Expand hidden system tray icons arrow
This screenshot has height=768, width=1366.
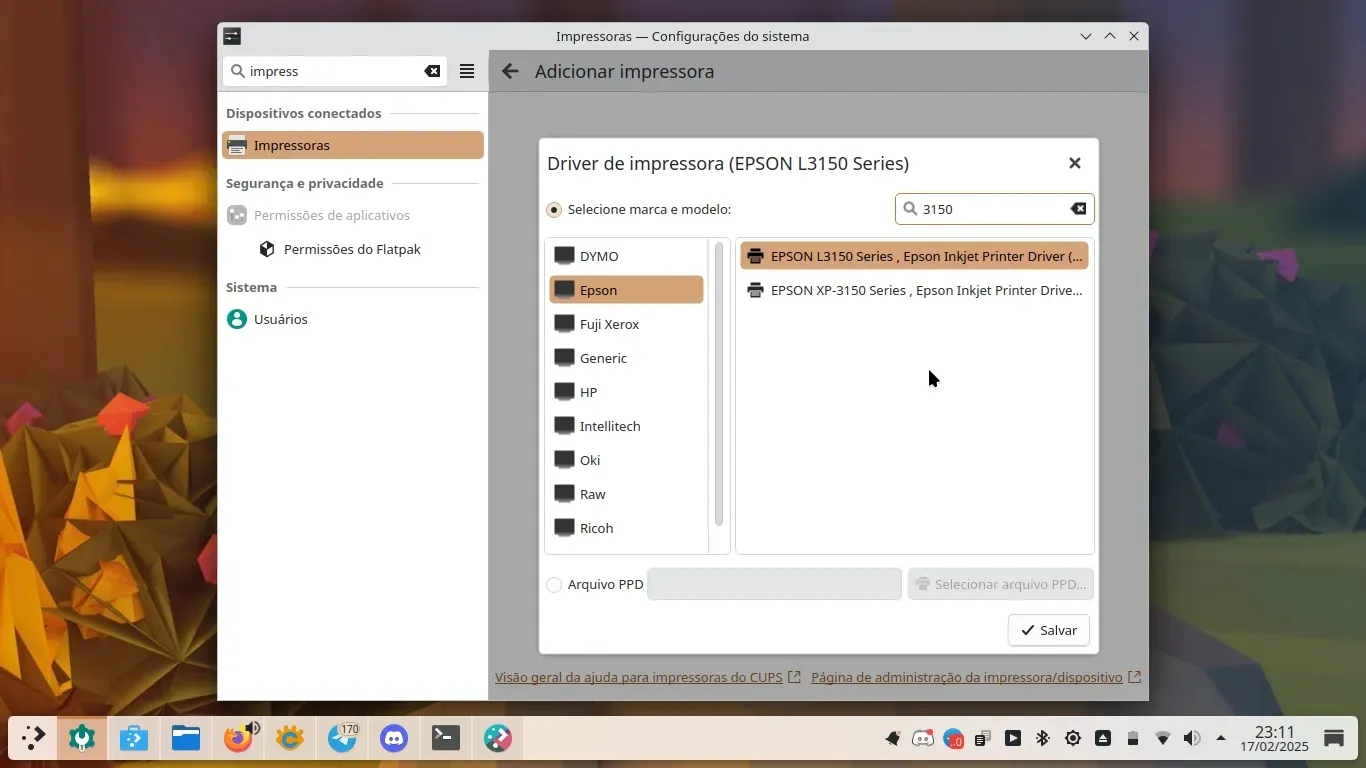1221,739
